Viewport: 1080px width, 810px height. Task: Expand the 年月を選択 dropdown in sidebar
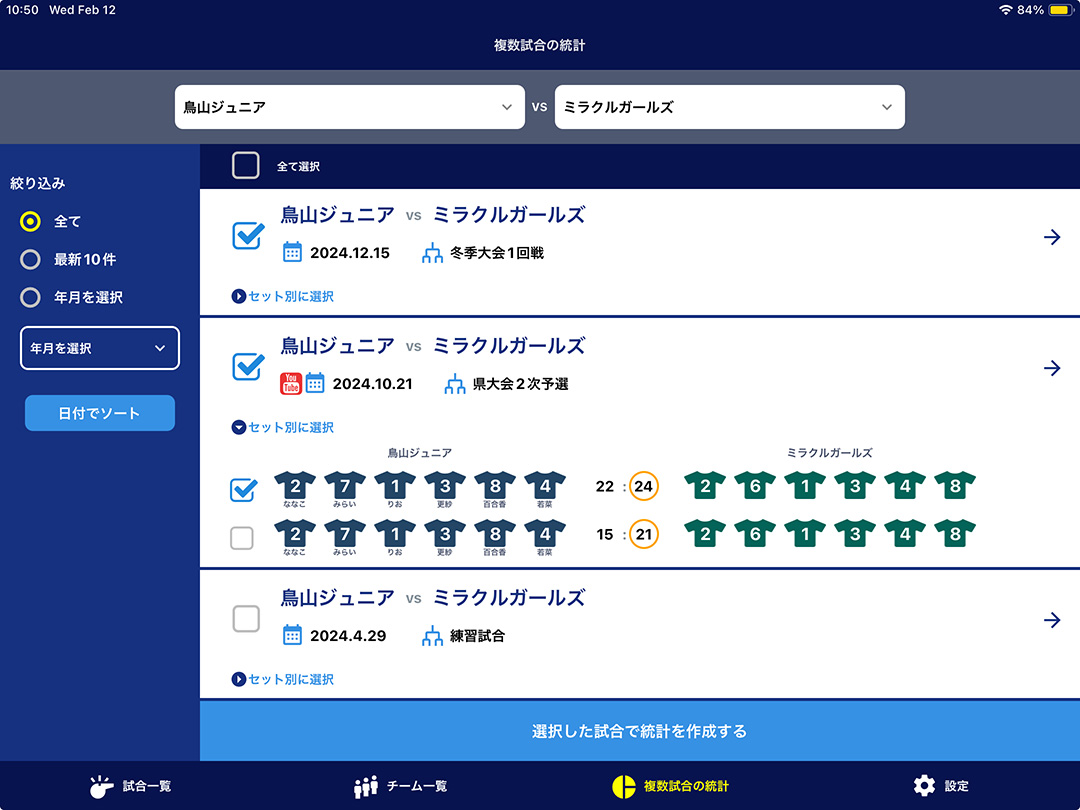[100, 348]
